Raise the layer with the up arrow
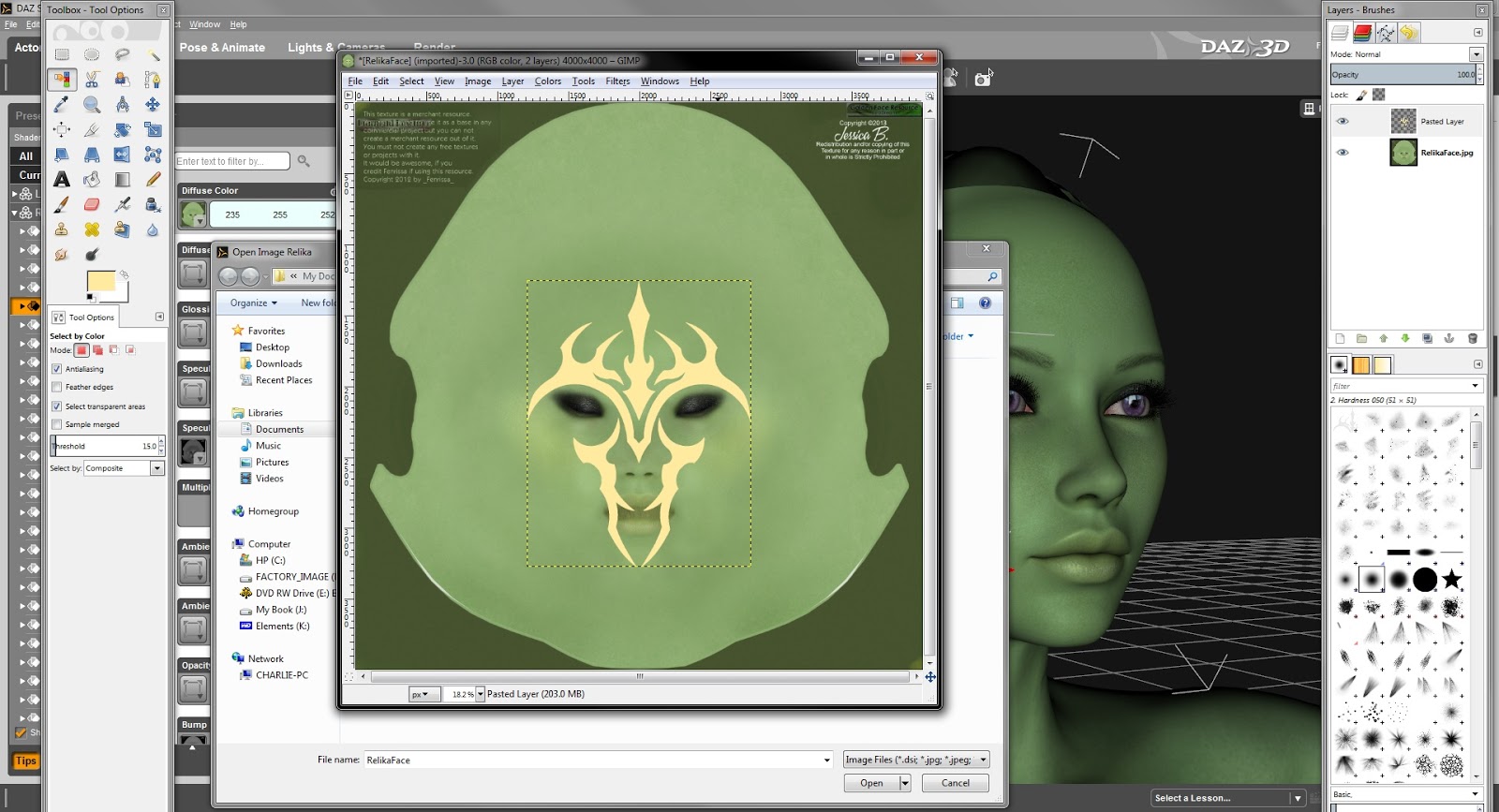 1383,338
